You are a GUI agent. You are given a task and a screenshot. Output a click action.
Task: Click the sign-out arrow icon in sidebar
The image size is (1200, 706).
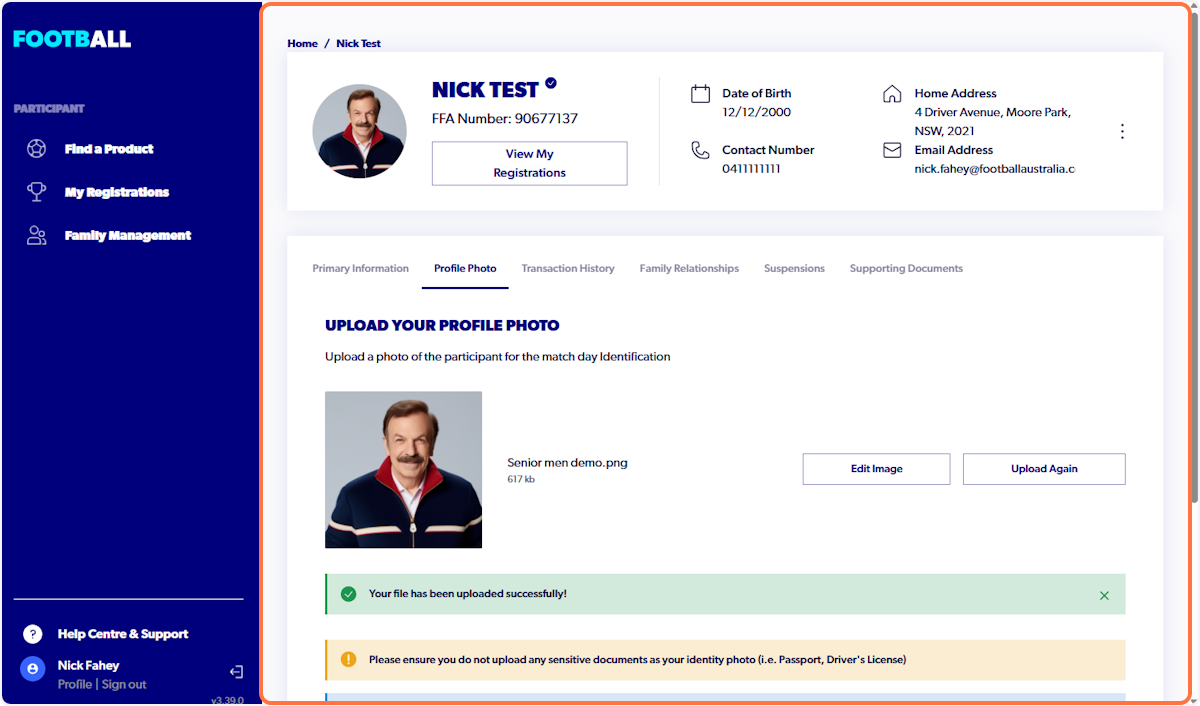pos(236,672)
